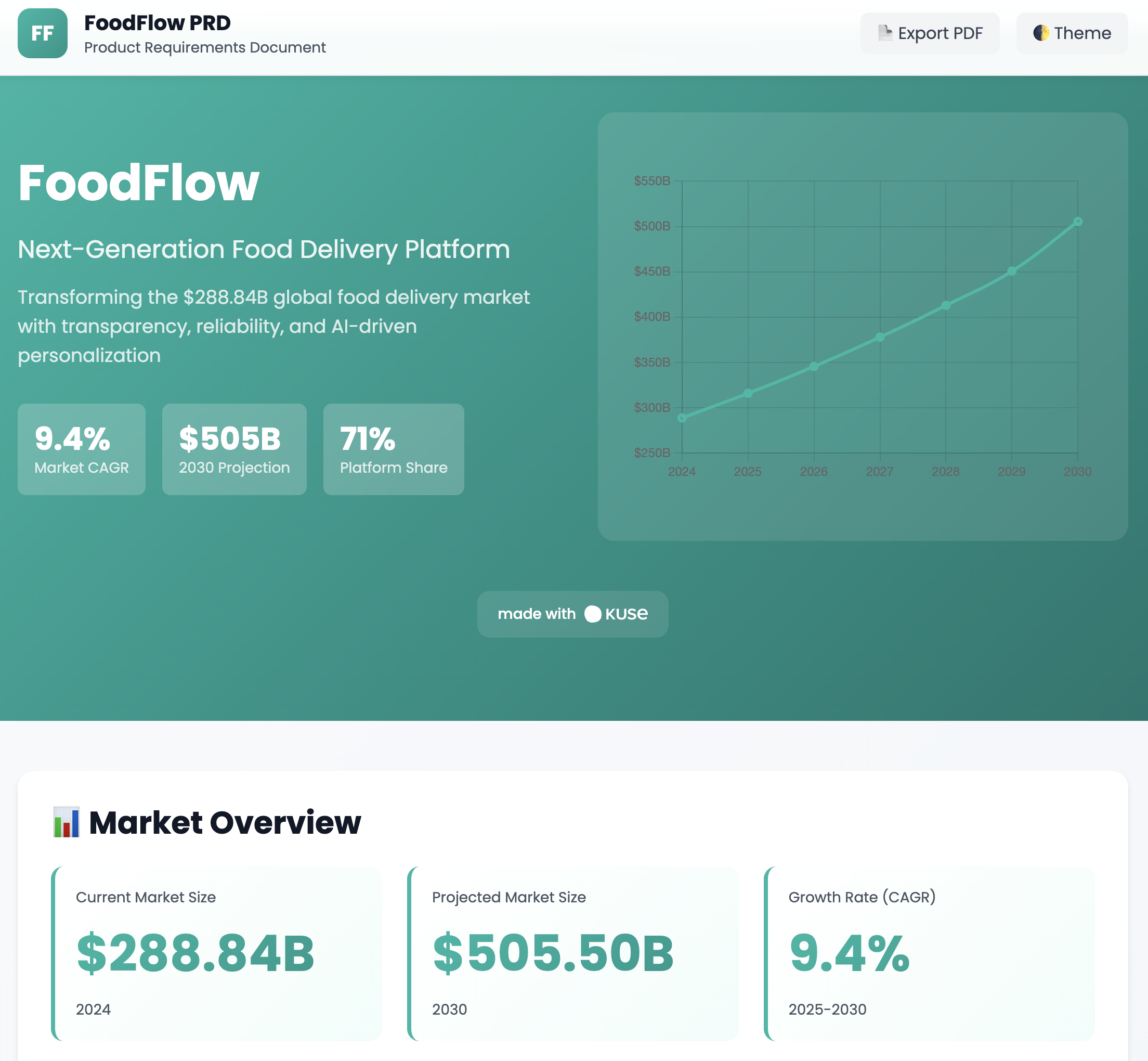The image size is (1148, 1061).
Task: Click the Growth Rate (CAGR) card
Action: 929,953
